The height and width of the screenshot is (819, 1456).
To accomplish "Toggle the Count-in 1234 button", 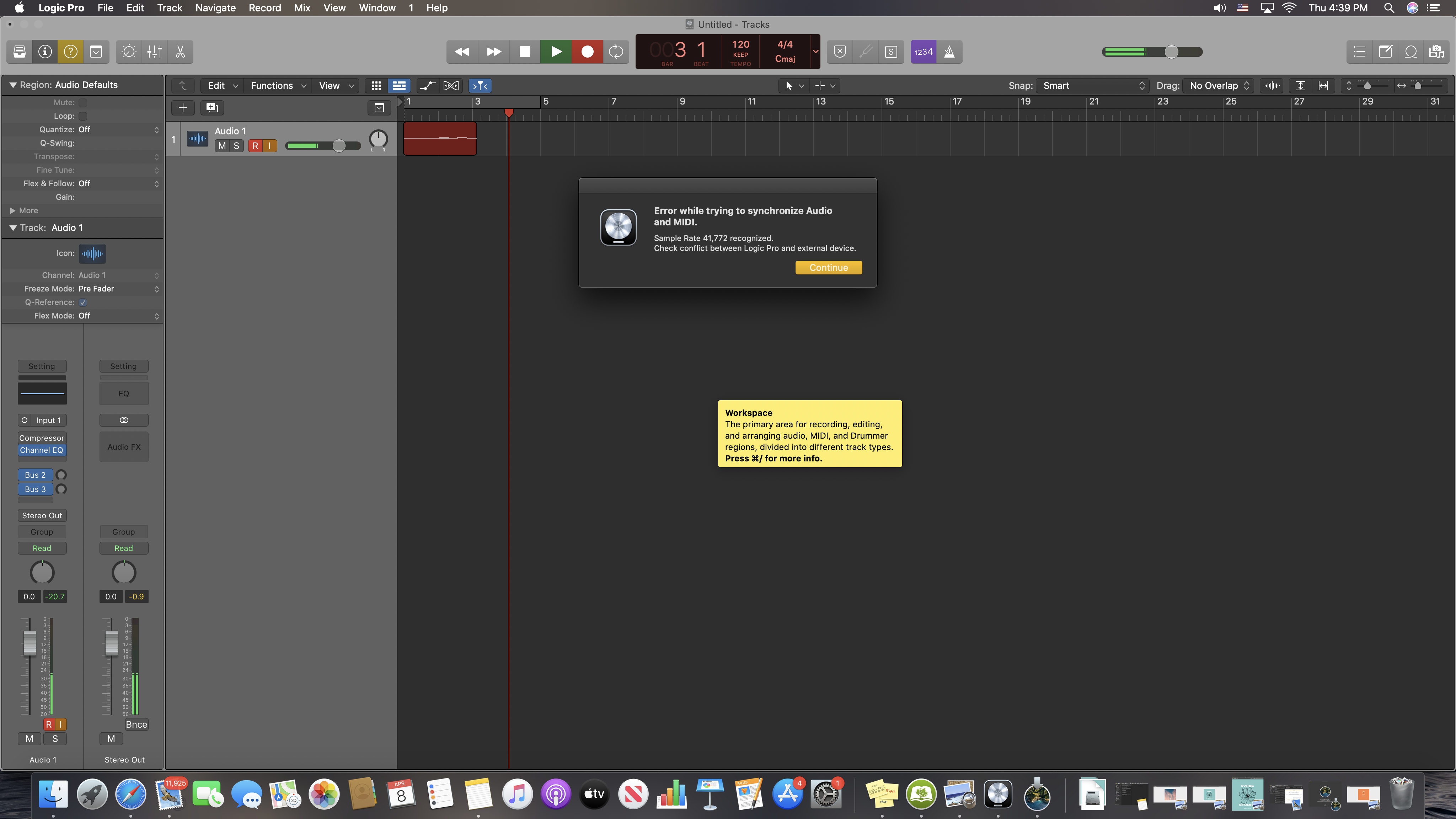I will tap(923, 52).
